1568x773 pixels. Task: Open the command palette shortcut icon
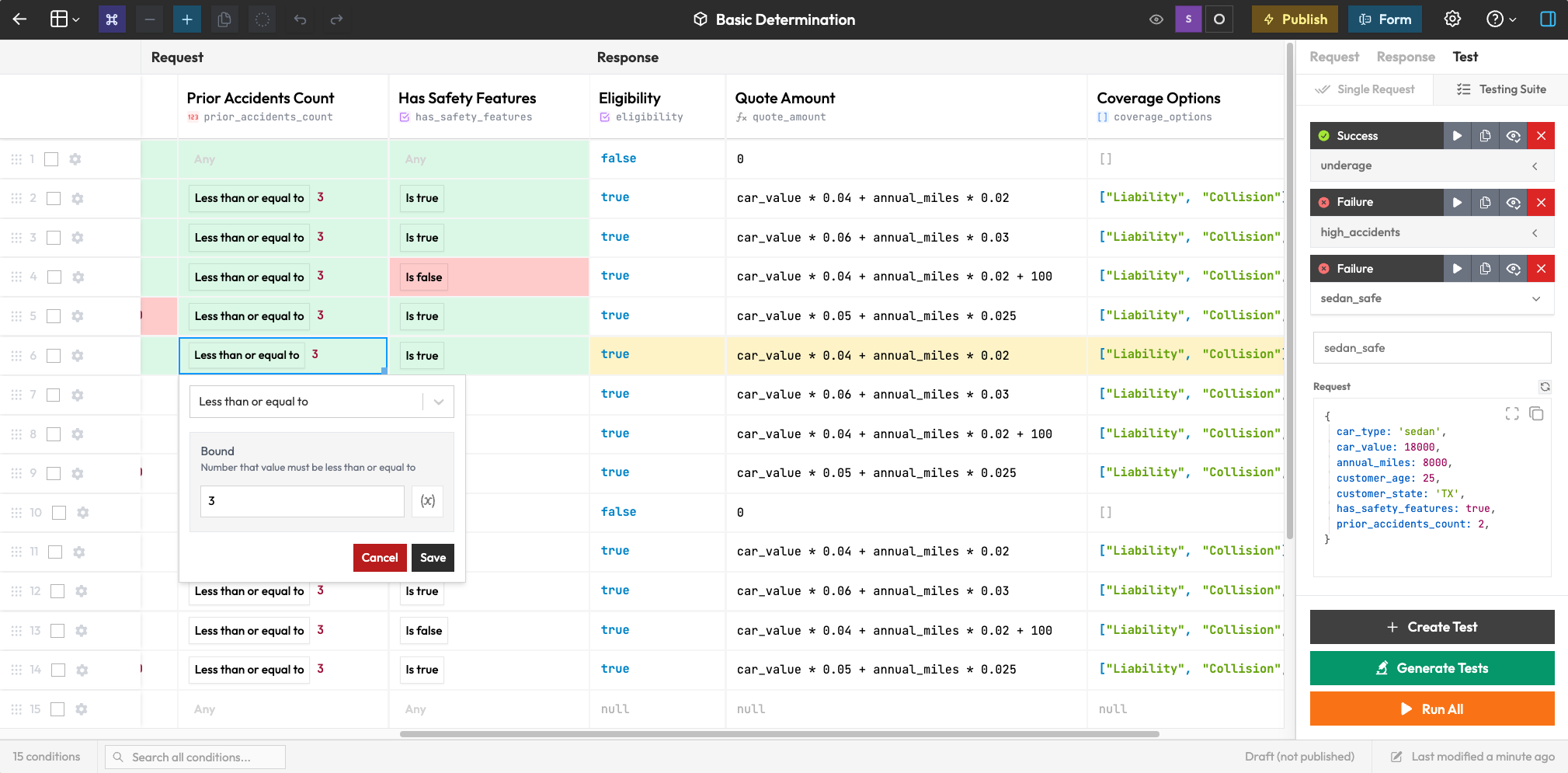coord(112,19)
